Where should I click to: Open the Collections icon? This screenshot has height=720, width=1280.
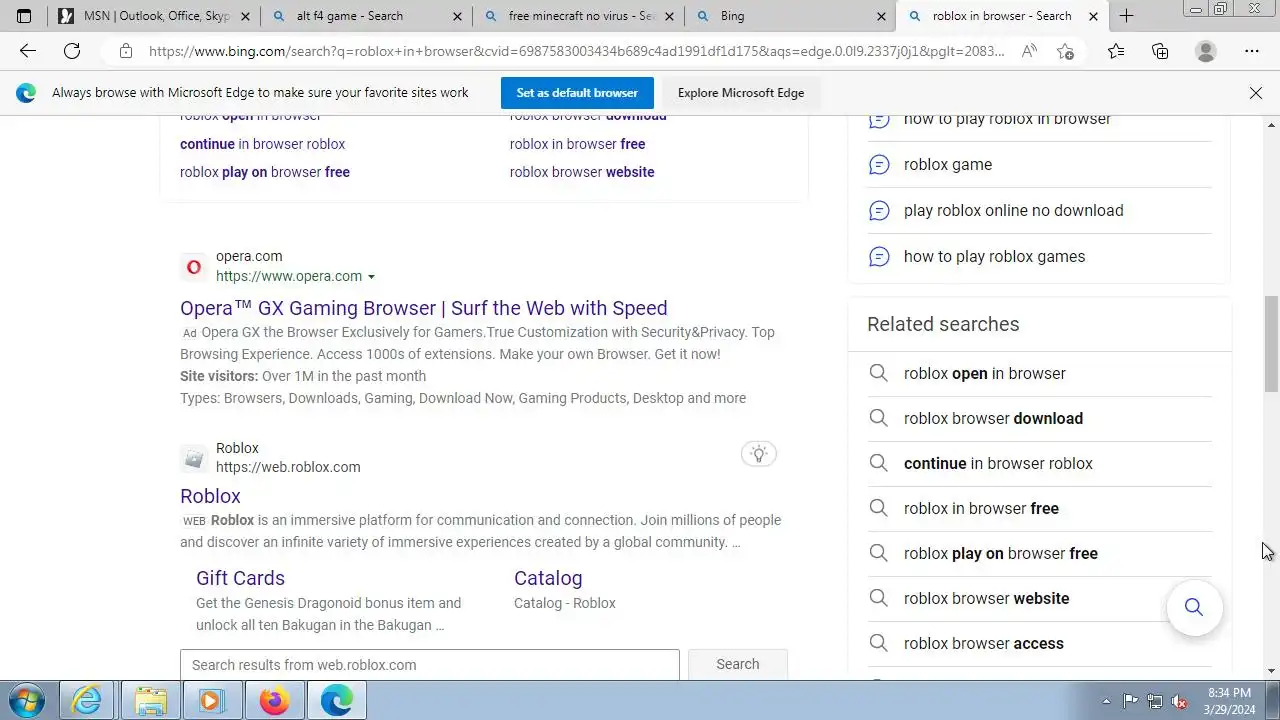[x=1160, y=51]
